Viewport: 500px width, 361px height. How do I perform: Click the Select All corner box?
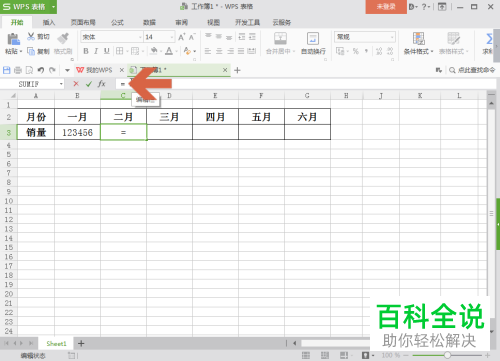click(x=9, y=96)
